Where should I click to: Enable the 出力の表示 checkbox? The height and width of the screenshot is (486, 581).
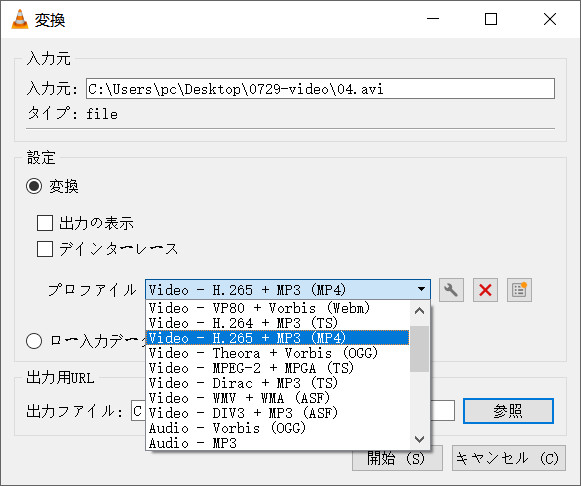coord(45,223)
